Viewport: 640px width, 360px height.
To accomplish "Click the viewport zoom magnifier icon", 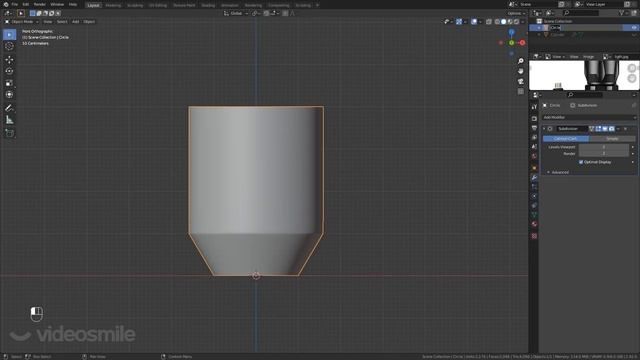I will (521, 61).
